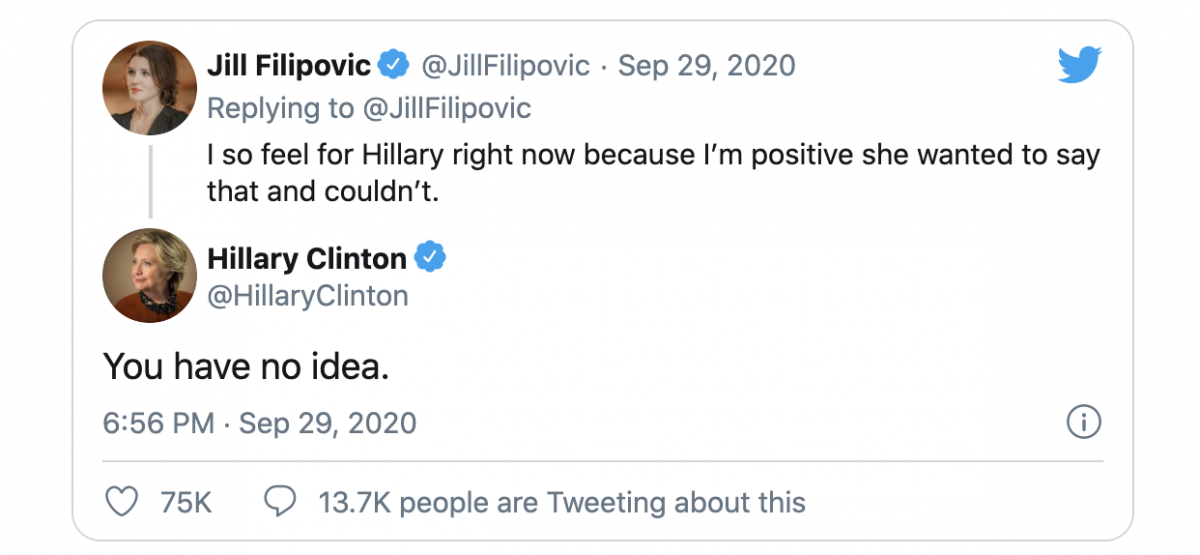Click the 'You have no idea.' tweet text
This screenshot has height=555, width=1200.
pos(246,366)
